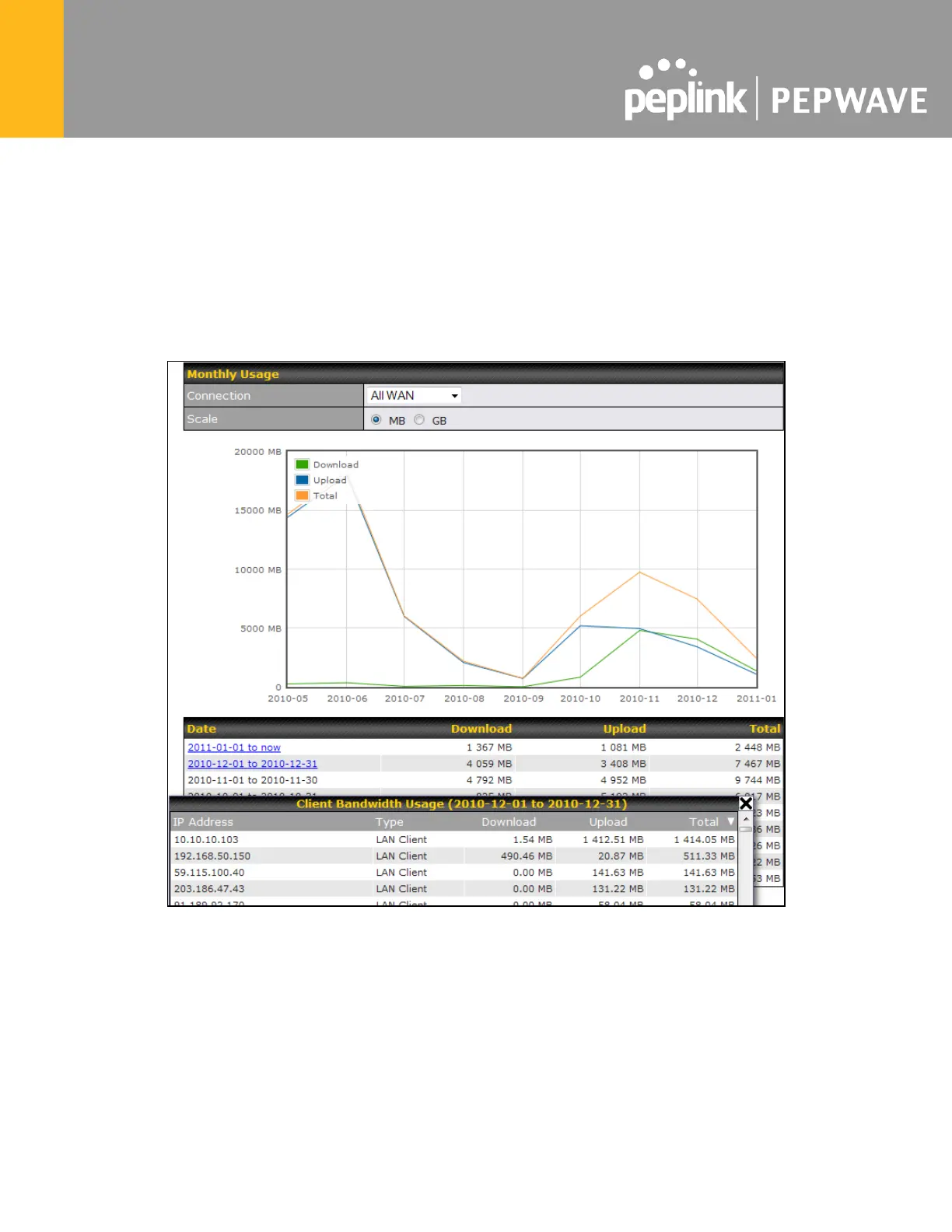Click the Pepwave logo text
The image size is (952, 1232).
point(849,101)
